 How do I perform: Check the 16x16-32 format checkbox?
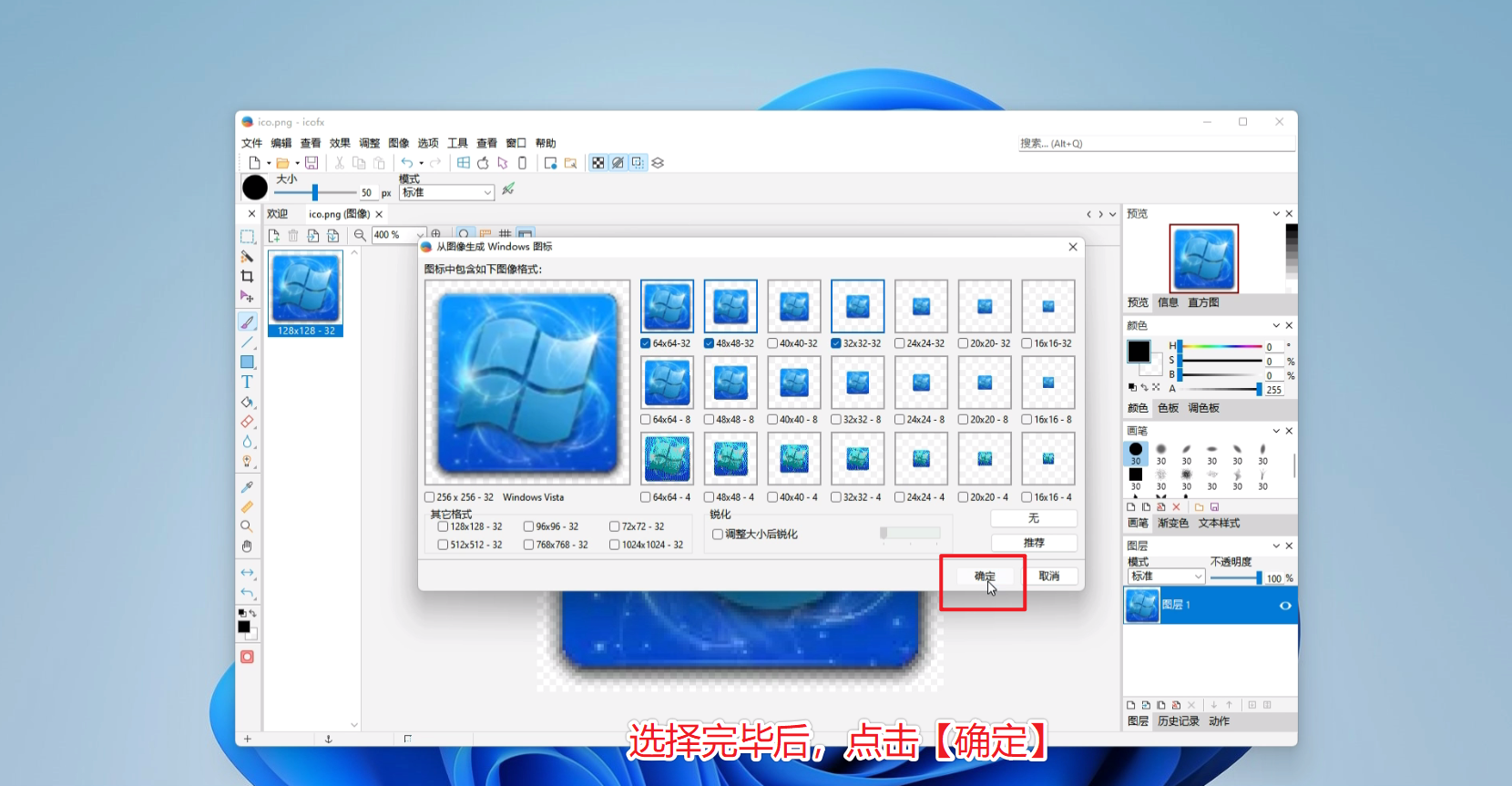click(1027, 343)
